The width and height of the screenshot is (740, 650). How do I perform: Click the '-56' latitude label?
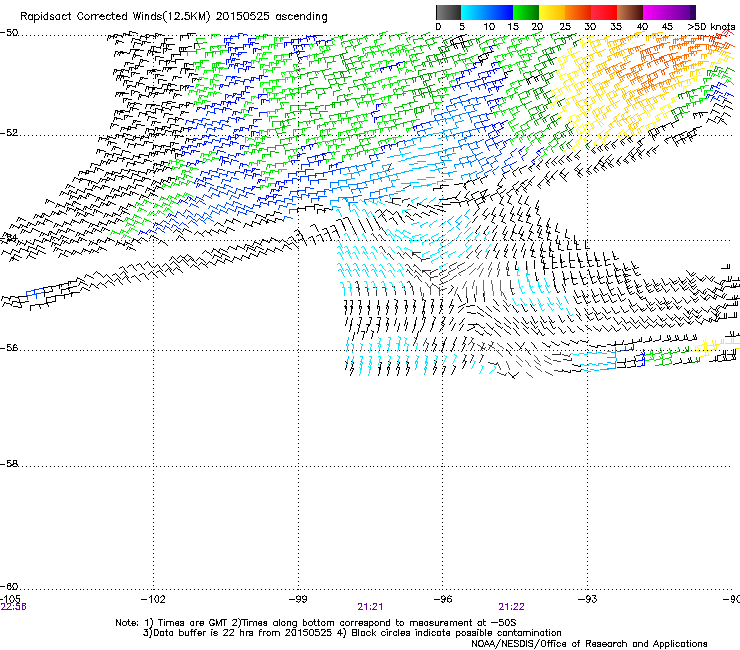pyautogui.click(x=9, y=348)
